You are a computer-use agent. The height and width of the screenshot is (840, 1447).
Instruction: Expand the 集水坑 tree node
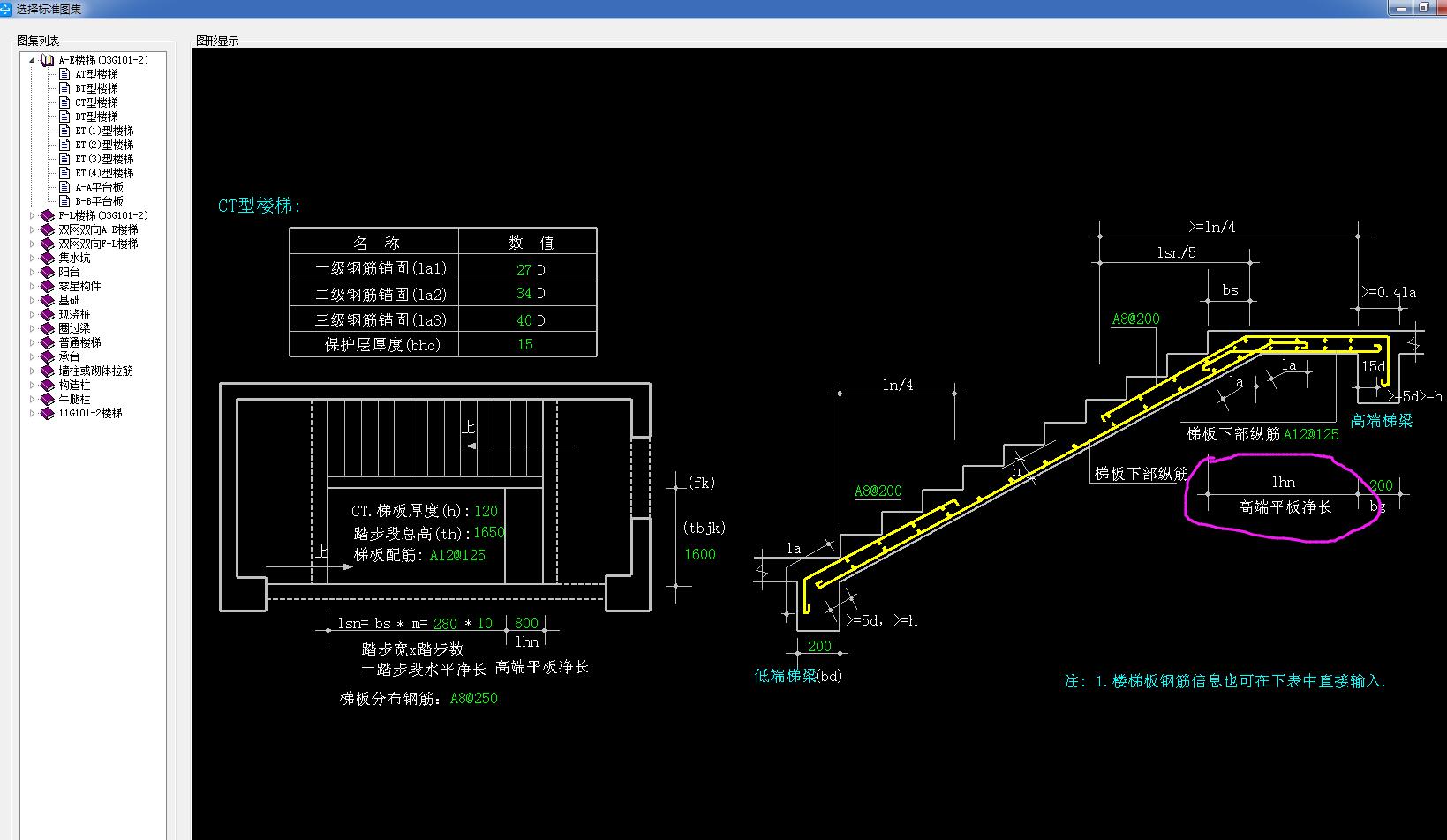coord(33,258)
